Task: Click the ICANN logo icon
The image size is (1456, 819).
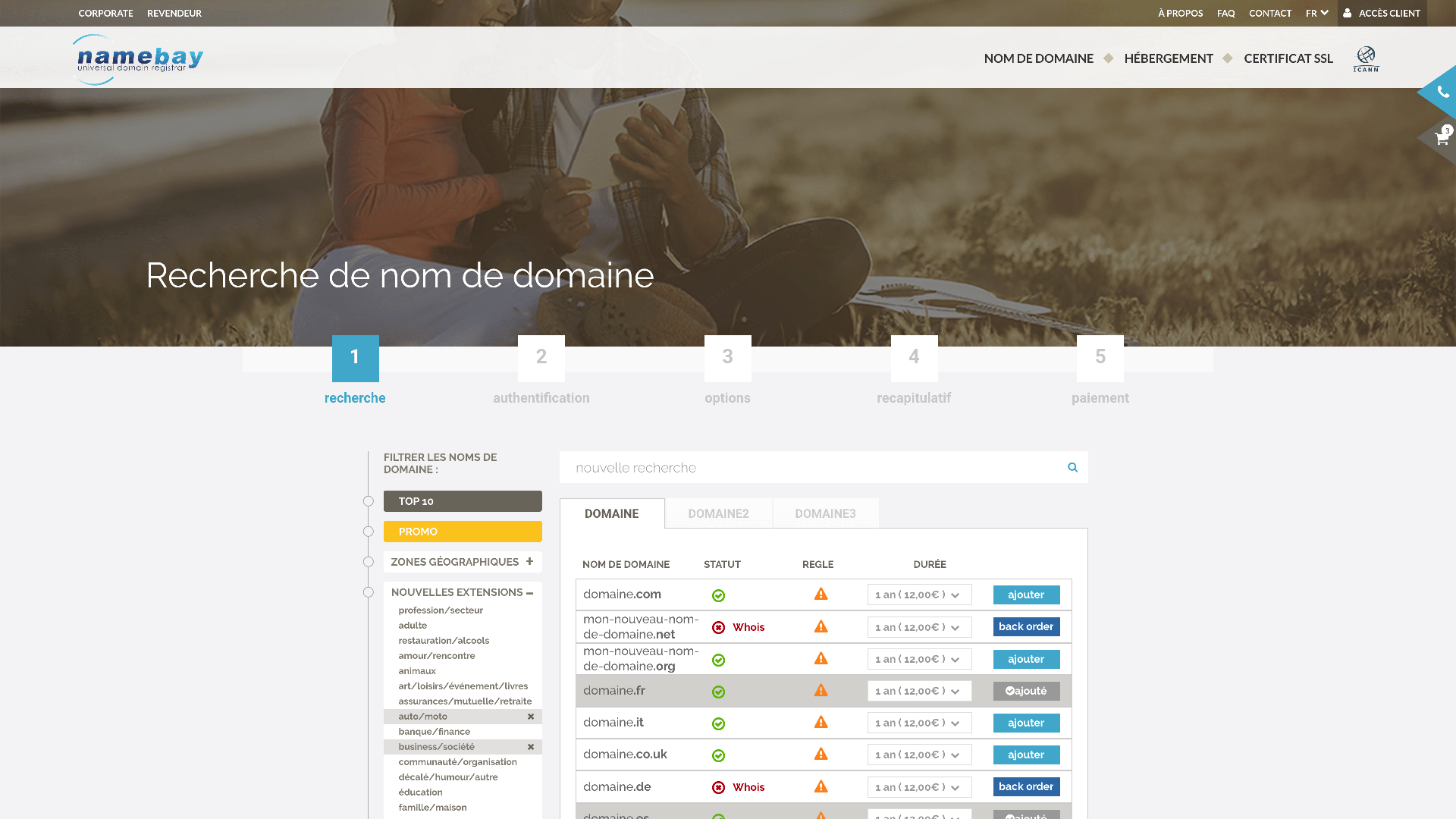Action: tap(1366, 58)
